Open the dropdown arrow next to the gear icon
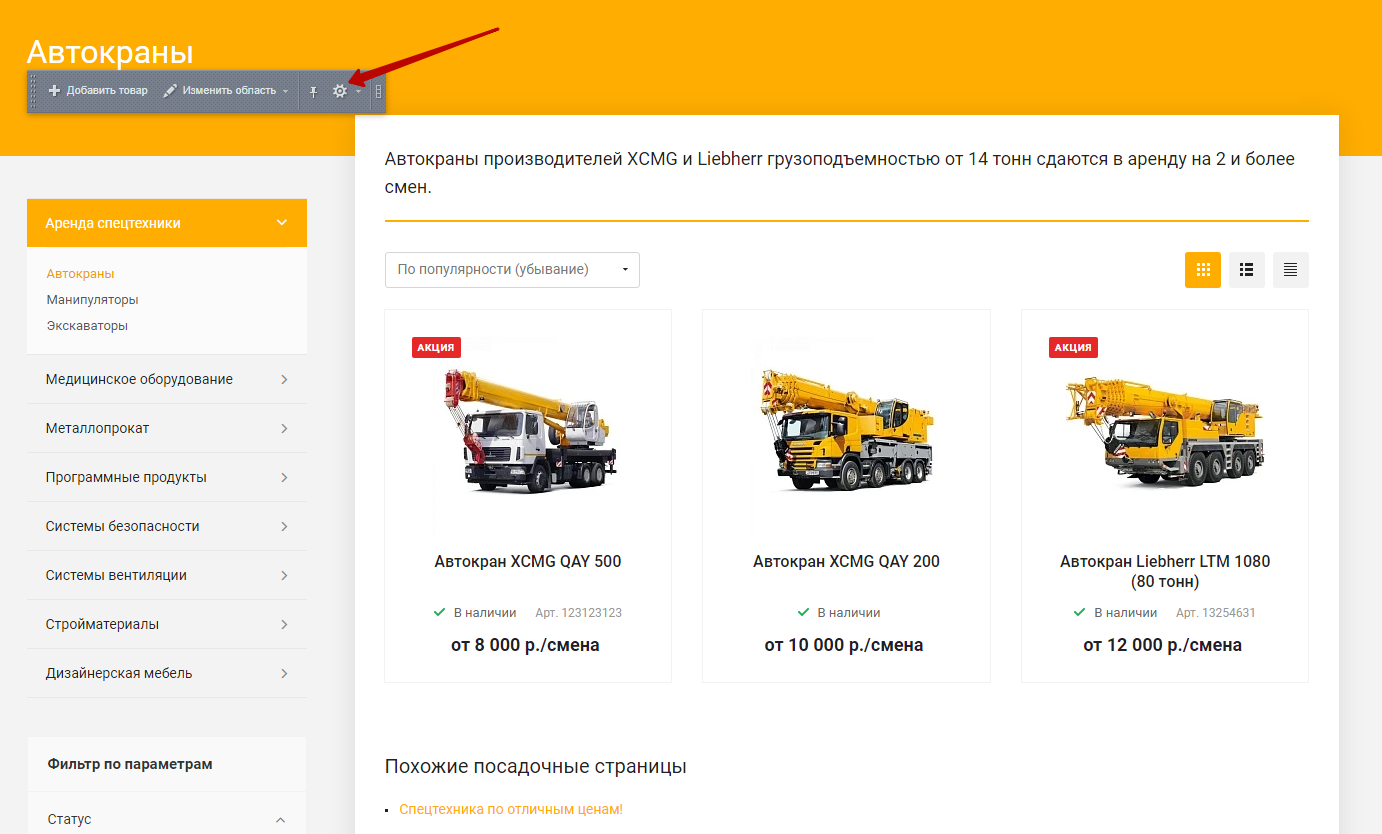This screenshot has width=1382, height=834. coord(358,92)
